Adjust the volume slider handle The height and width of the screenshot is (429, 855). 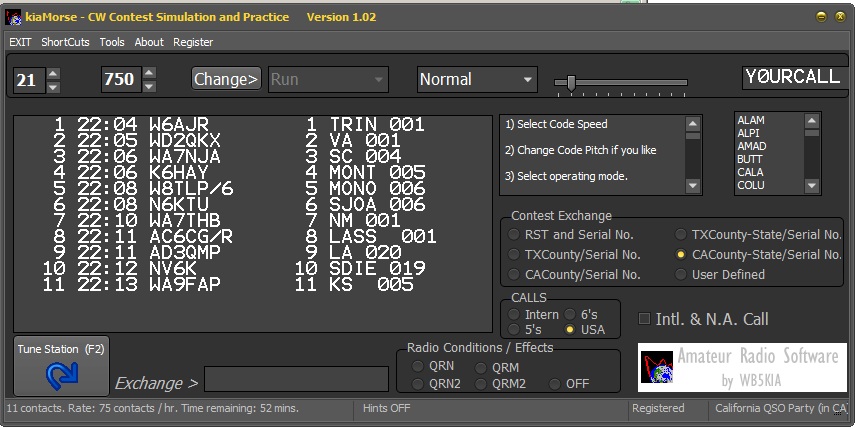tap(571, 82)
